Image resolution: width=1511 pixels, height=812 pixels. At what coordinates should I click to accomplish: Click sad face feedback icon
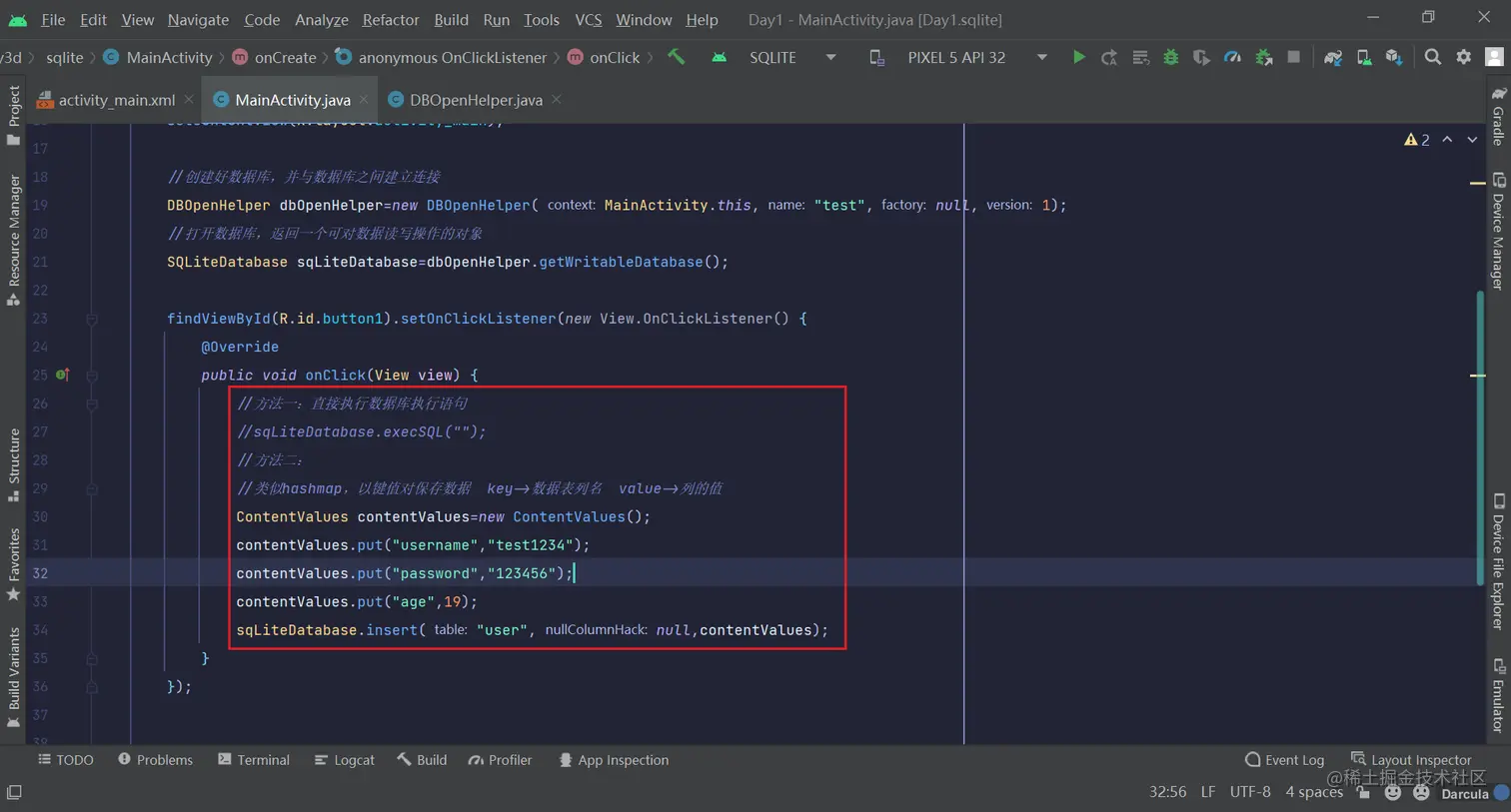[x=1421, y=793]
